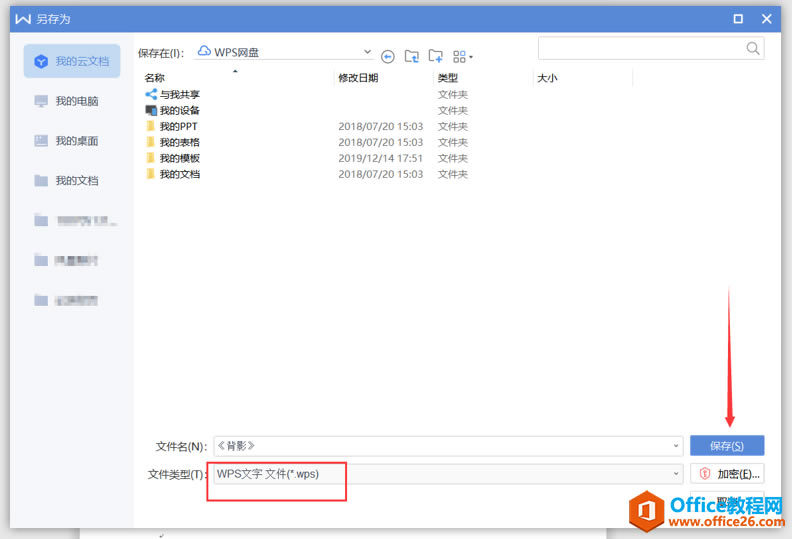
Task: Click the search magnifier icon
Action: tap(753, 48)
